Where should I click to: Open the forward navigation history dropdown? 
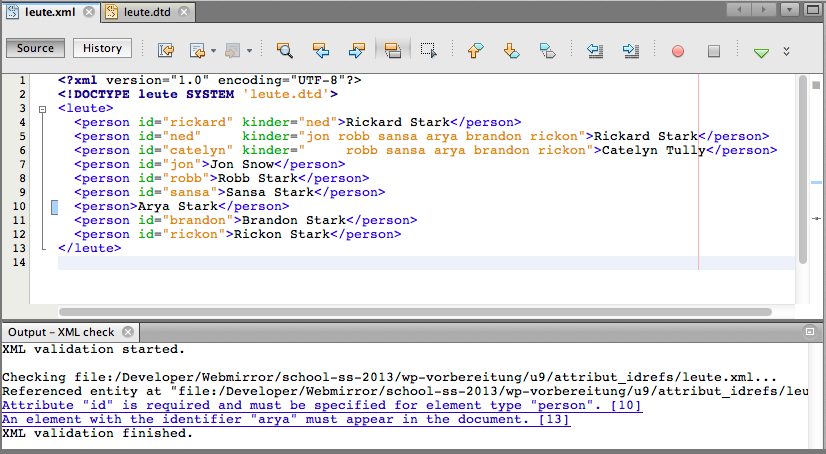[249, 51]
